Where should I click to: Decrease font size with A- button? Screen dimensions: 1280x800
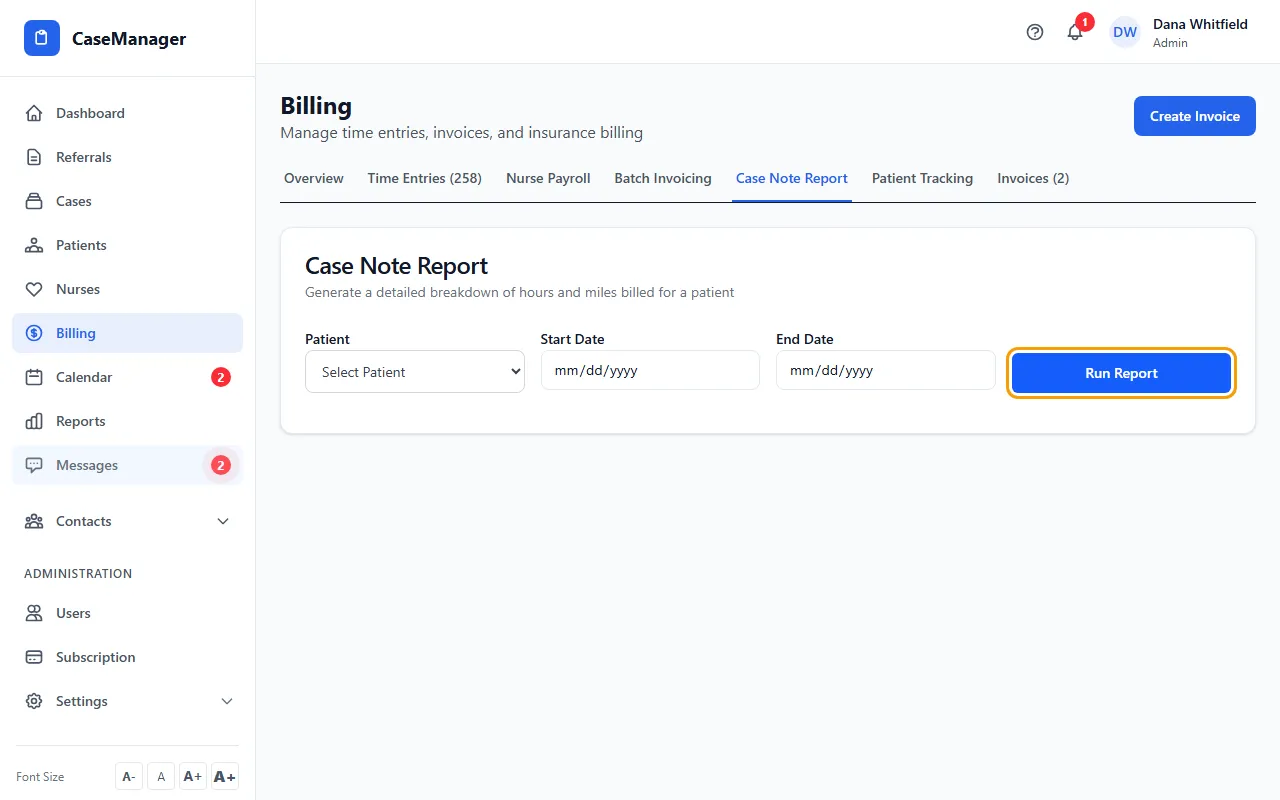click(x=129, y=776)
